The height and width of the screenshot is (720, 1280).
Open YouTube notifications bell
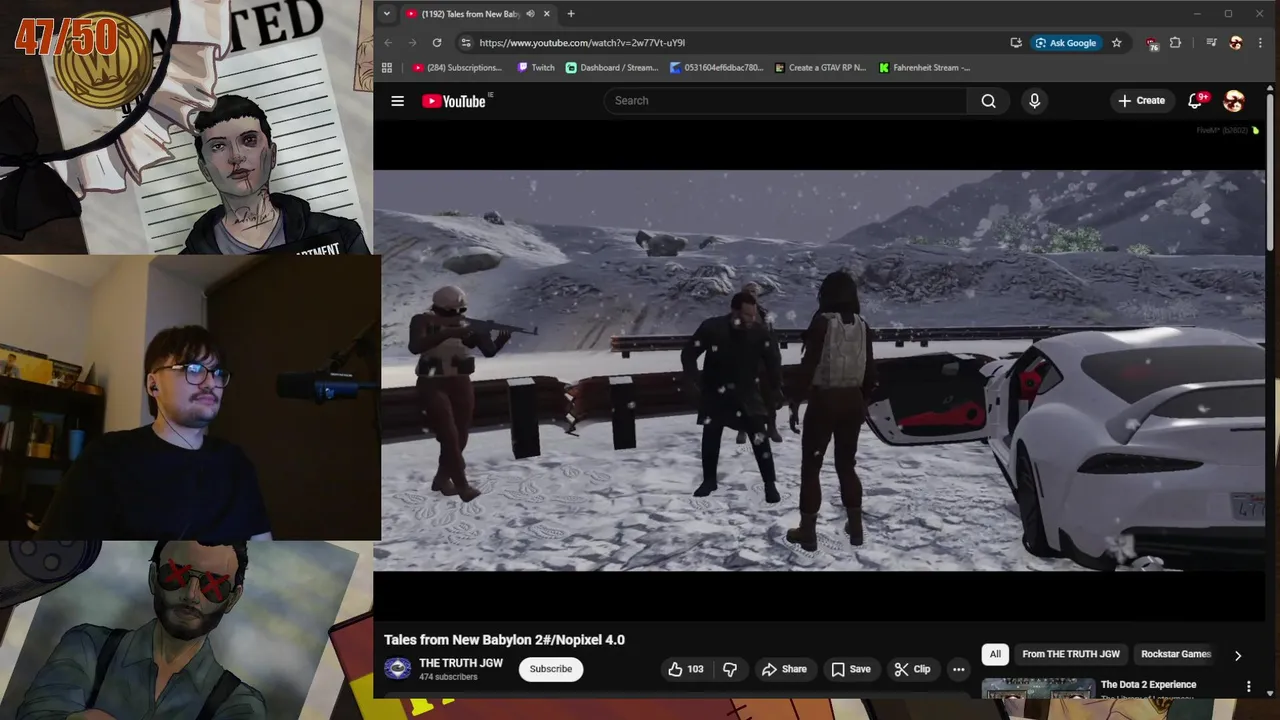pos(1195,101)
